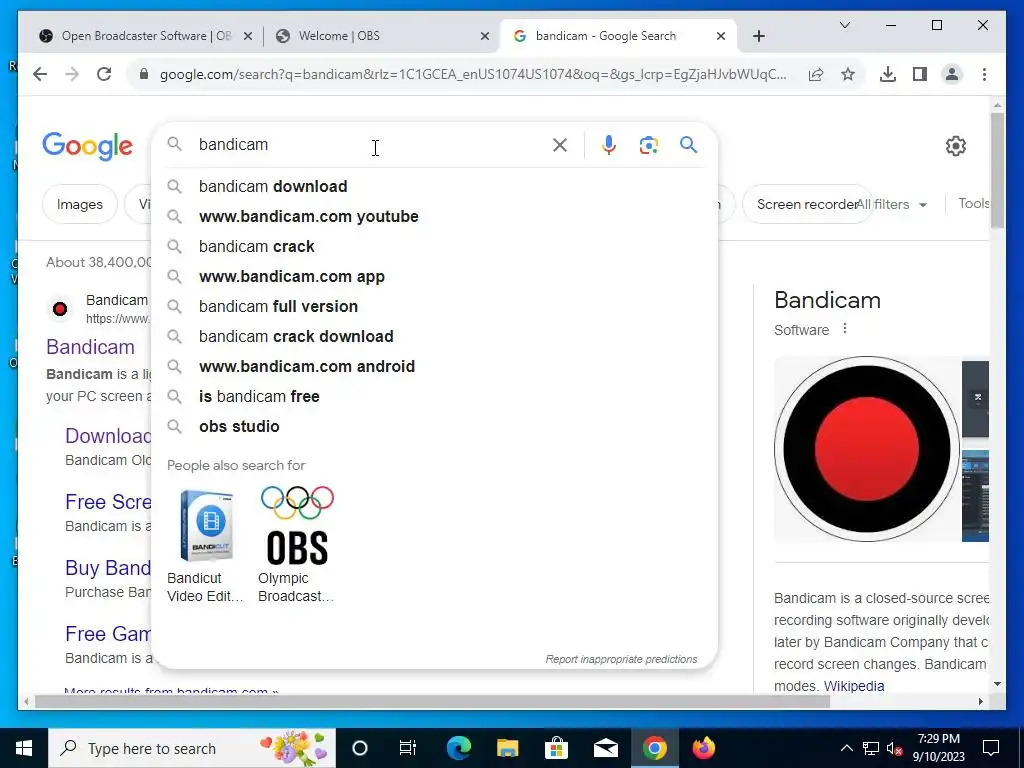Select suggestion bandicam full version

434,307
